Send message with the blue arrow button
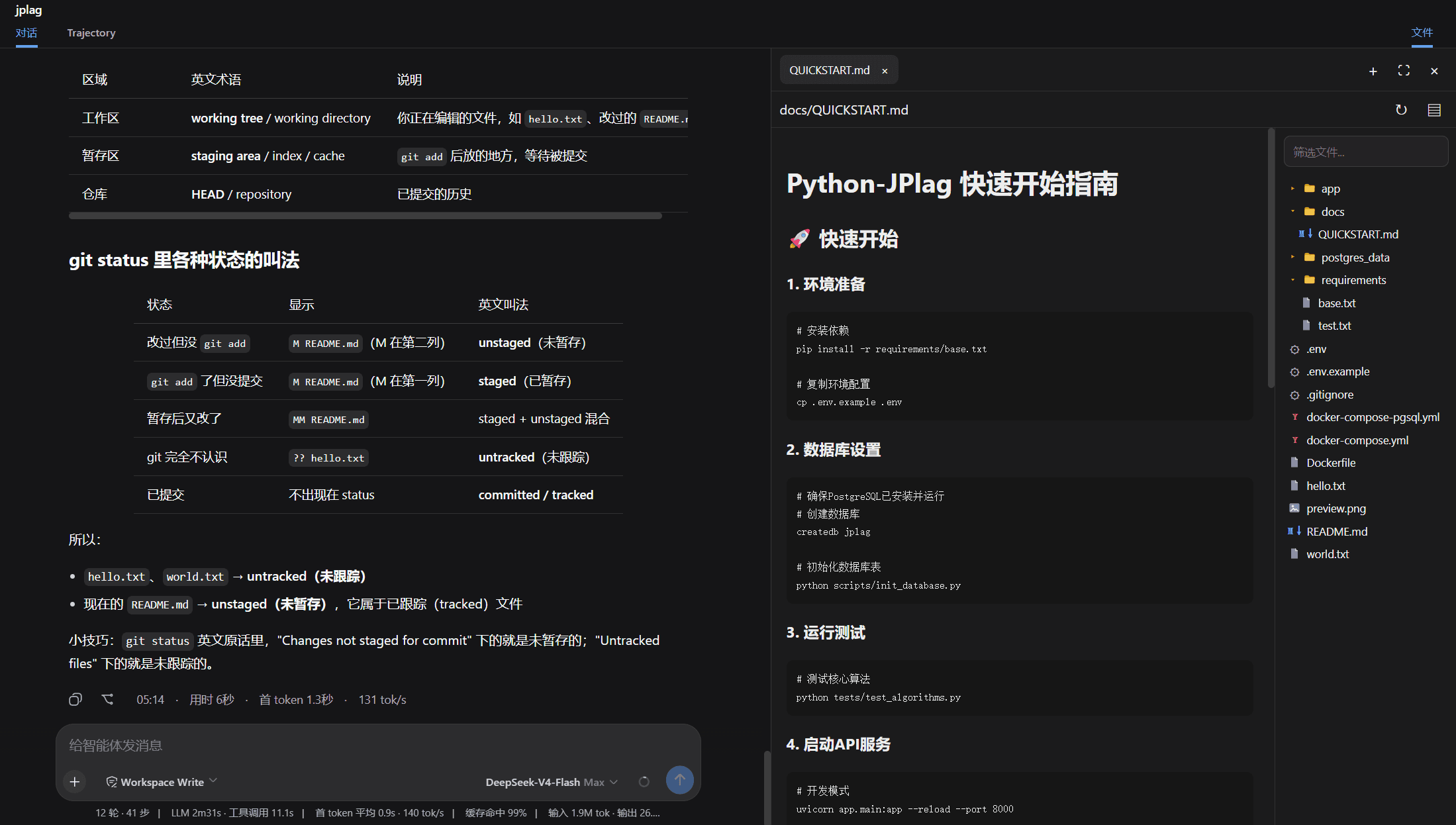Screen dimensions: 1456x825 679,780
